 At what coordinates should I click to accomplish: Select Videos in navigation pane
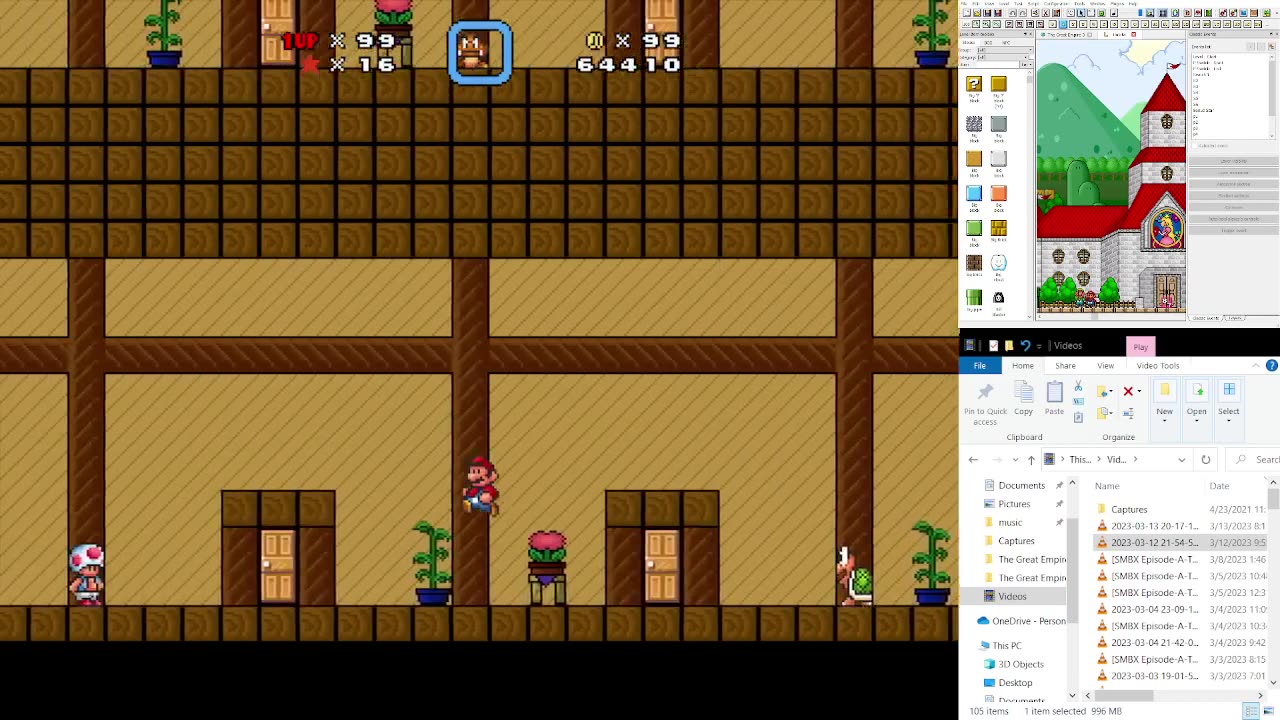tap(1012, 597)
